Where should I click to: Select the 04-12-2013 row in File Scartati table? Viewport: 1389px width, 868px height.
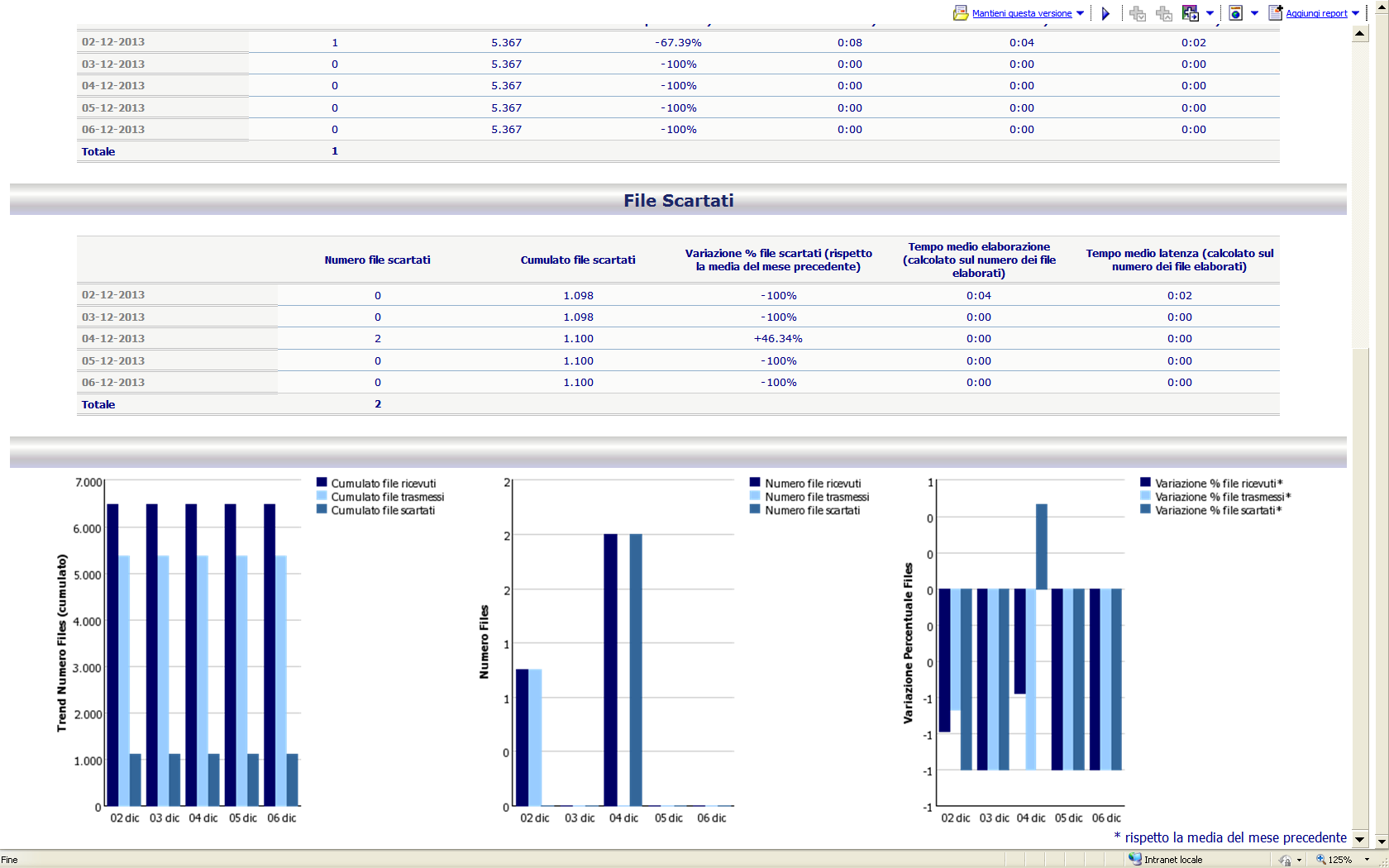point(678,338)
